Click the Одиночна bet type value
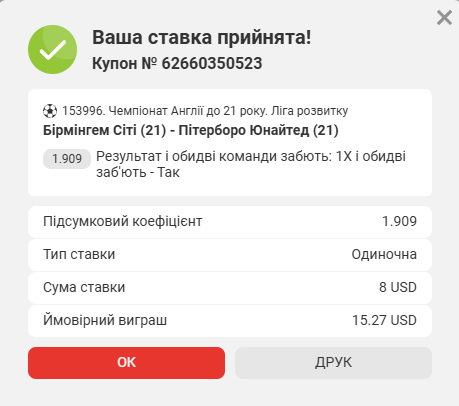This screenshot has width=459, height=406. [x=384, y=255]
